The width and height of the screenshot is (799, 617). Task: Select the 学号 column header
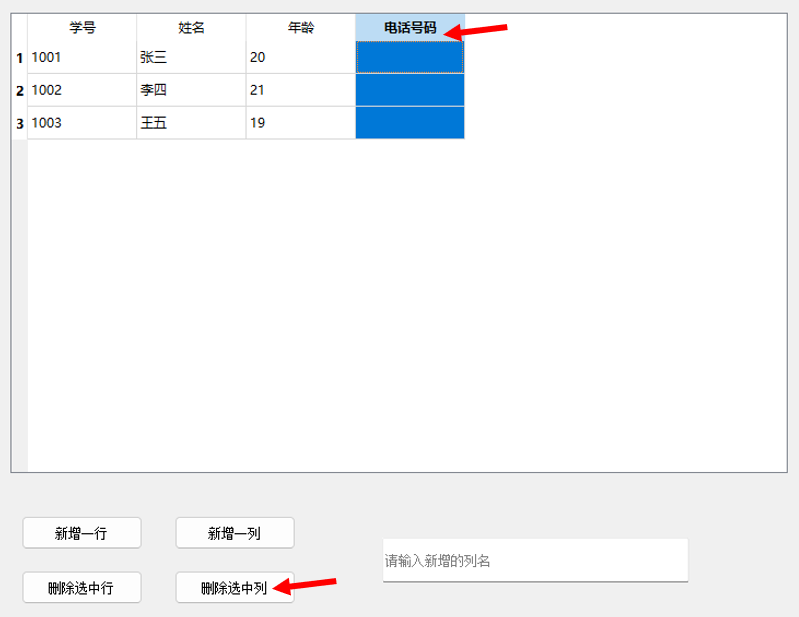[x=82, y=28]
